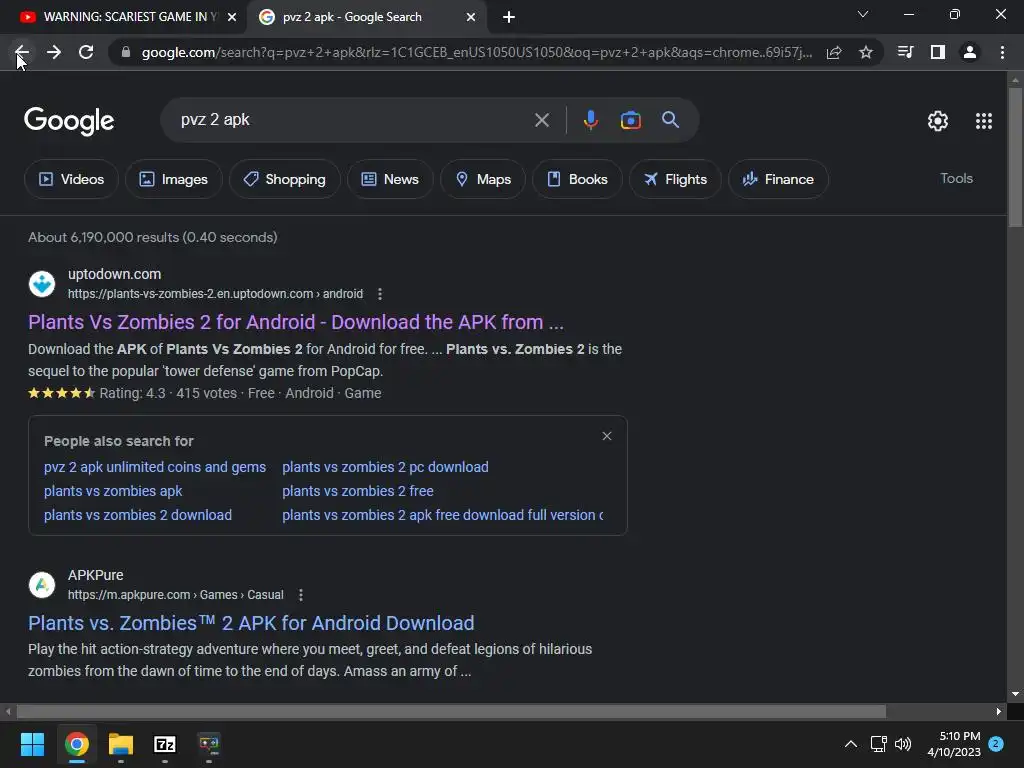Click the horizontal scrollbar right arrow

coord(999,711)
